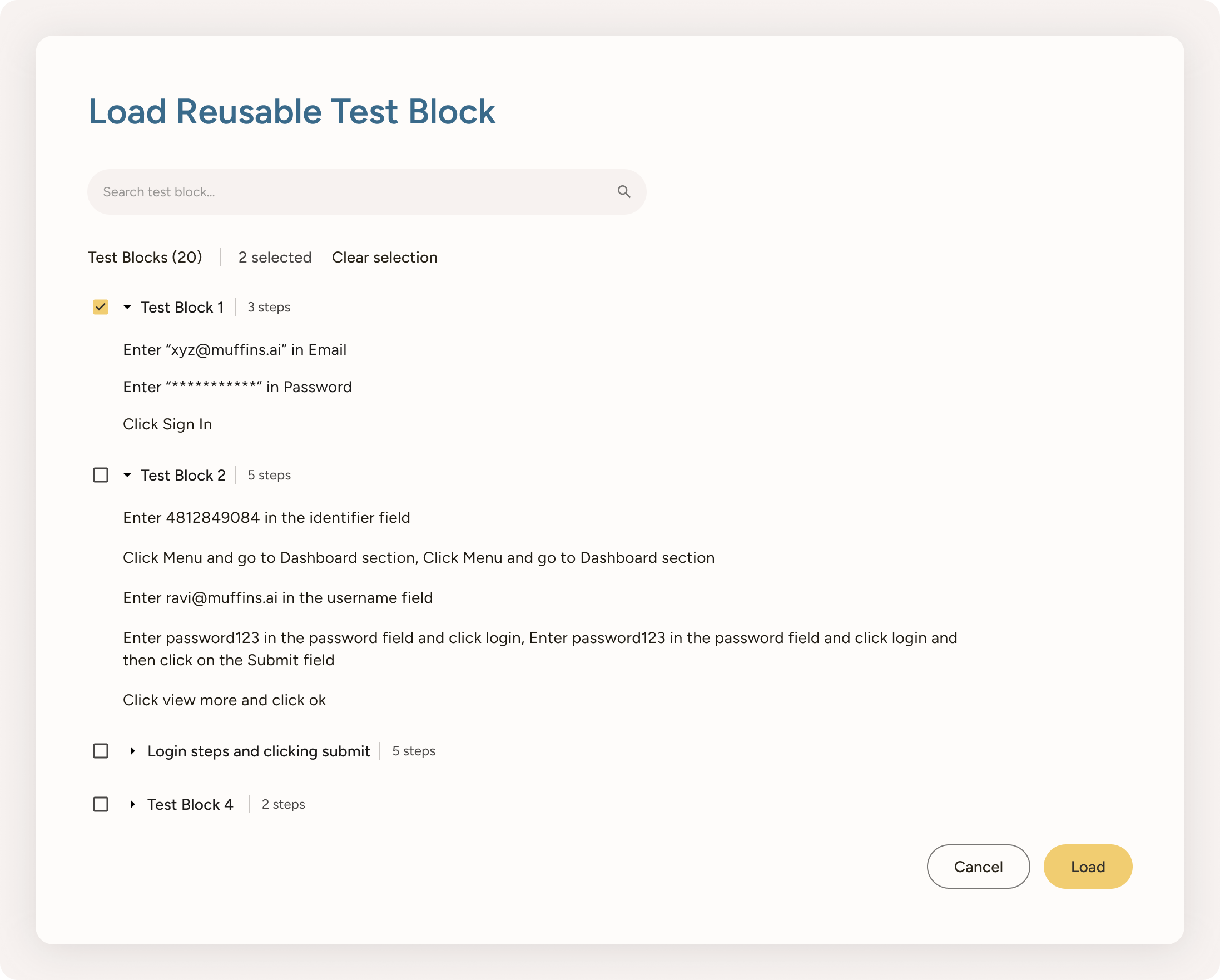The height and width of the screenshot is (980, 1220).
Task: Collapse Test Block 1 steps
Action: tap(127, 307)
